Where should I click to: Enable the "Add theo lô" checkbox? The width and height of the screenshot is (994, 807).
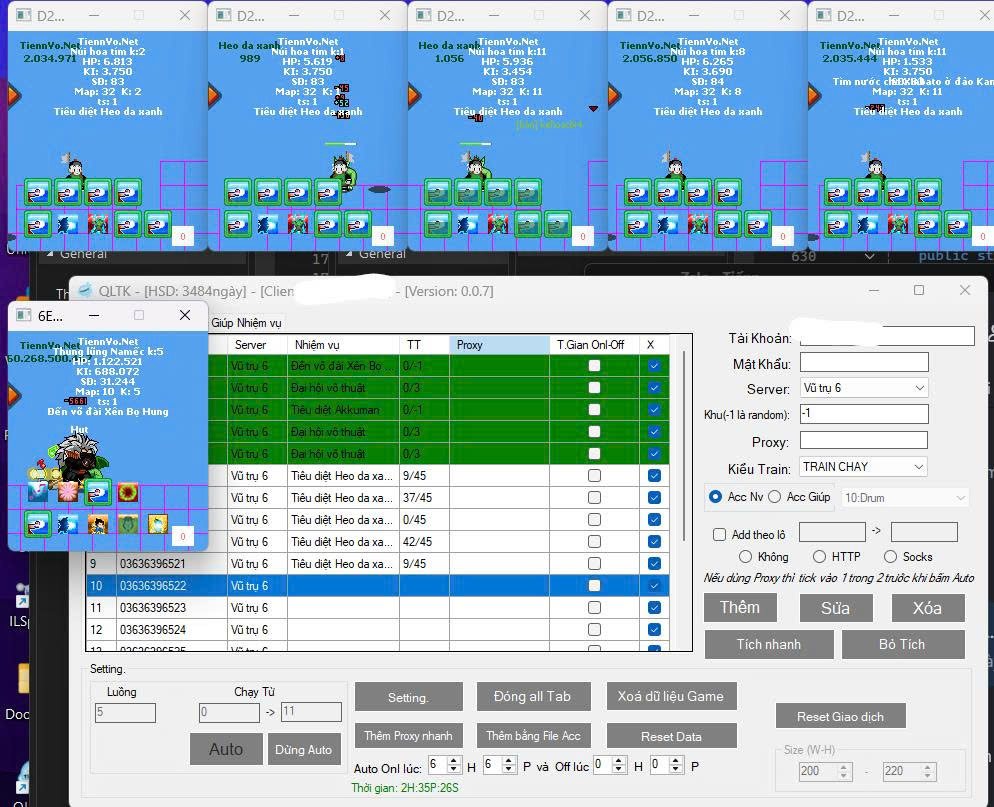pos(719,534)
